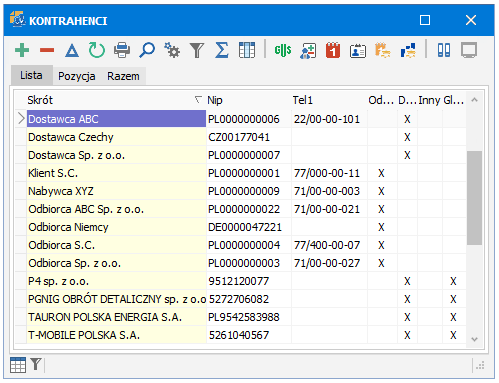Switch to the Pozycja tab
Image resolution: width=499 pixels, height=383 pixels.
click(77, 76)
